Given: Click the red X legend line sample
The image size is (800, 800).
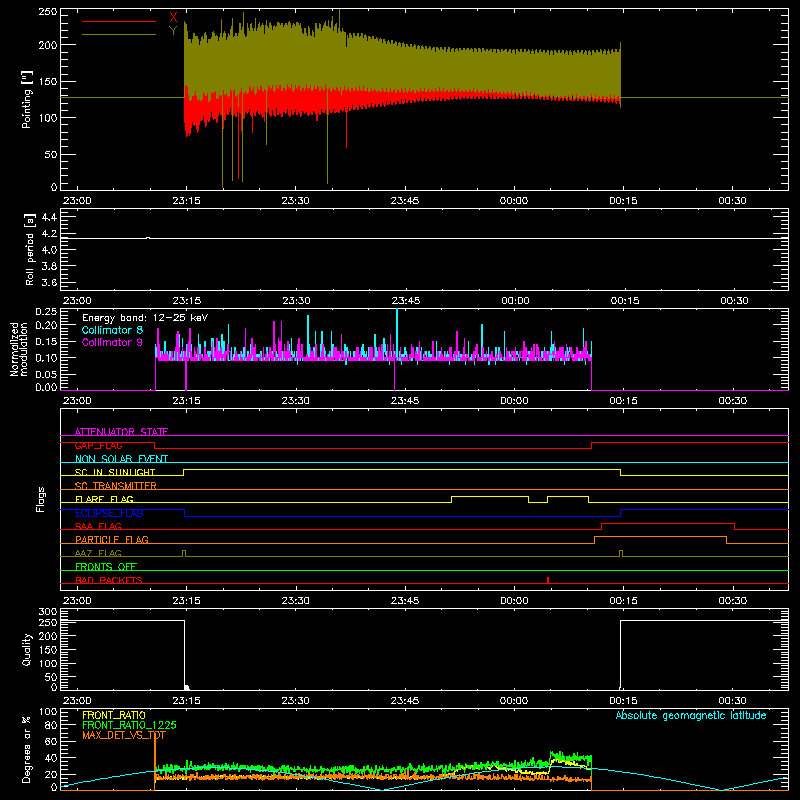Looking at the screenshot, I should click(119, 21).
